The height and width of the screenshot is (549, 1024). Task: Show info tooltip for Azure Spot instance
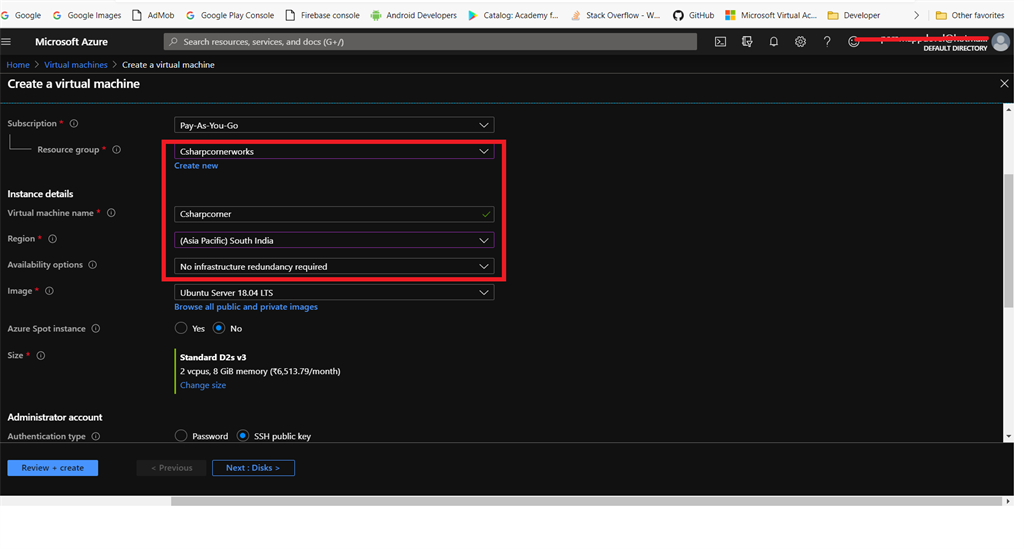[96, 328]
